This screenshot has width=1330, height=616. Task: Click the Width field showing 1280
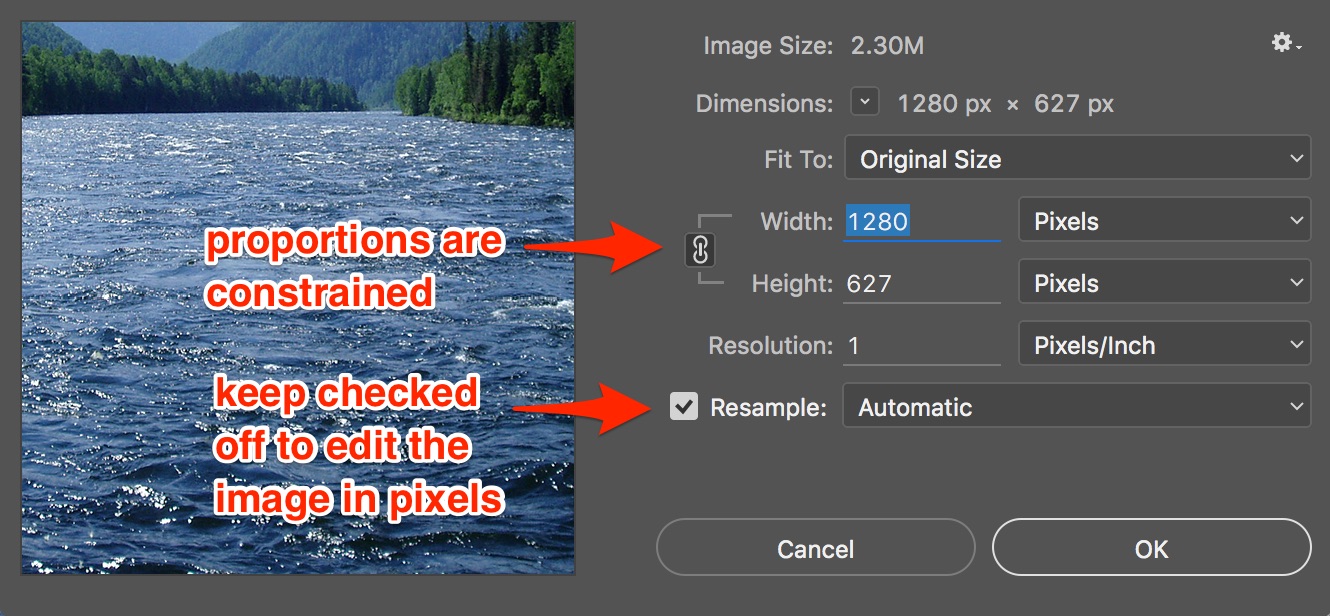pos(920,221)
